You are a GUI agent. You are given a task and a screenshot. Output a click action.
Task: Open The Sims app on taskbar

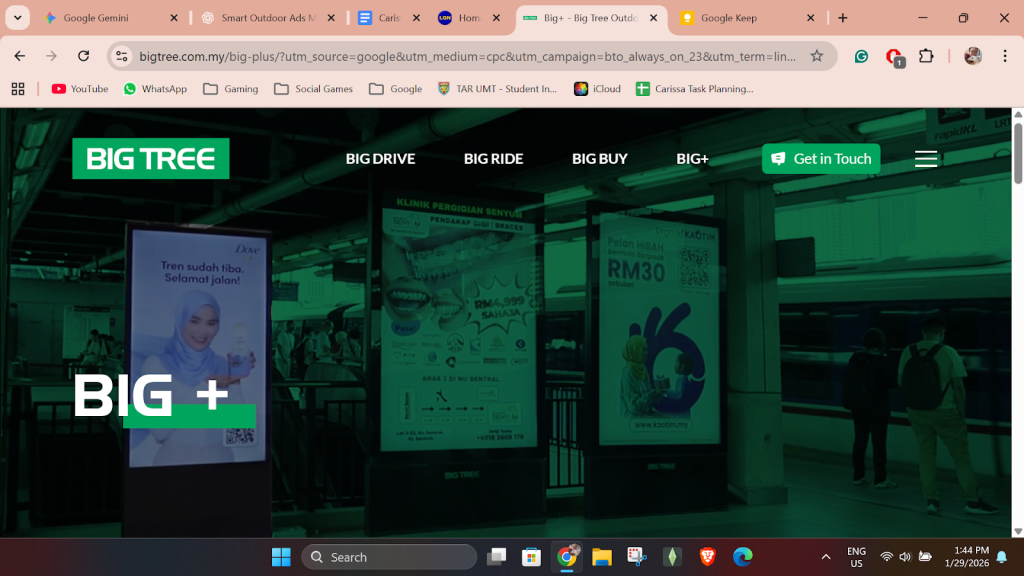pos(672,557)
